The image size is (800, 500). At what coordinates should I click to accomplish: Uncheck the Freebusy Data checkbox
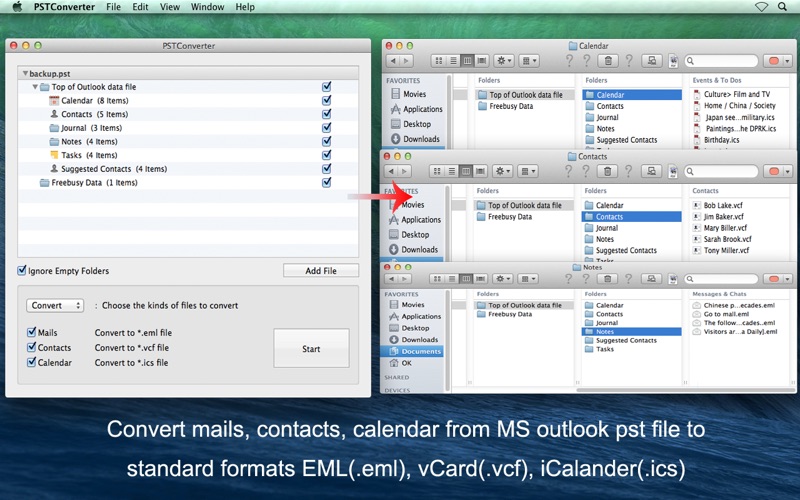coord(327,182)
